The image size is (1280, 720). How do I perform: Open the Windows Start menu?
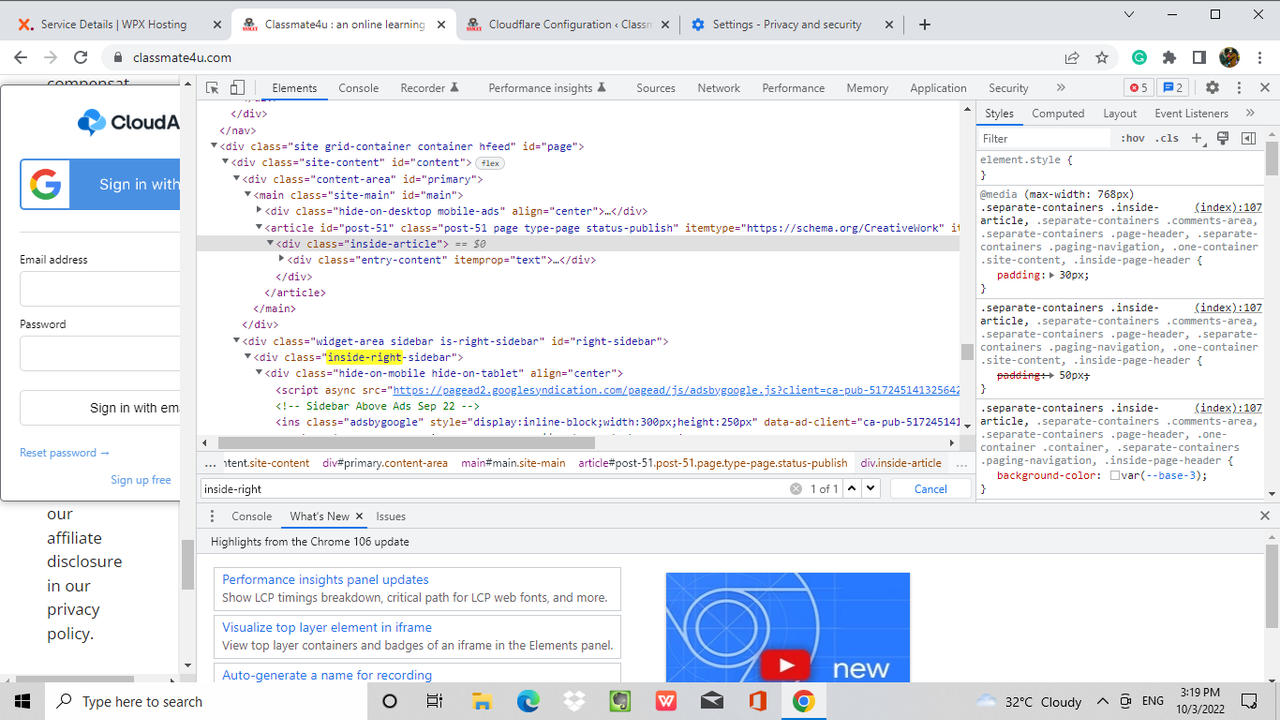click(22, 701)
